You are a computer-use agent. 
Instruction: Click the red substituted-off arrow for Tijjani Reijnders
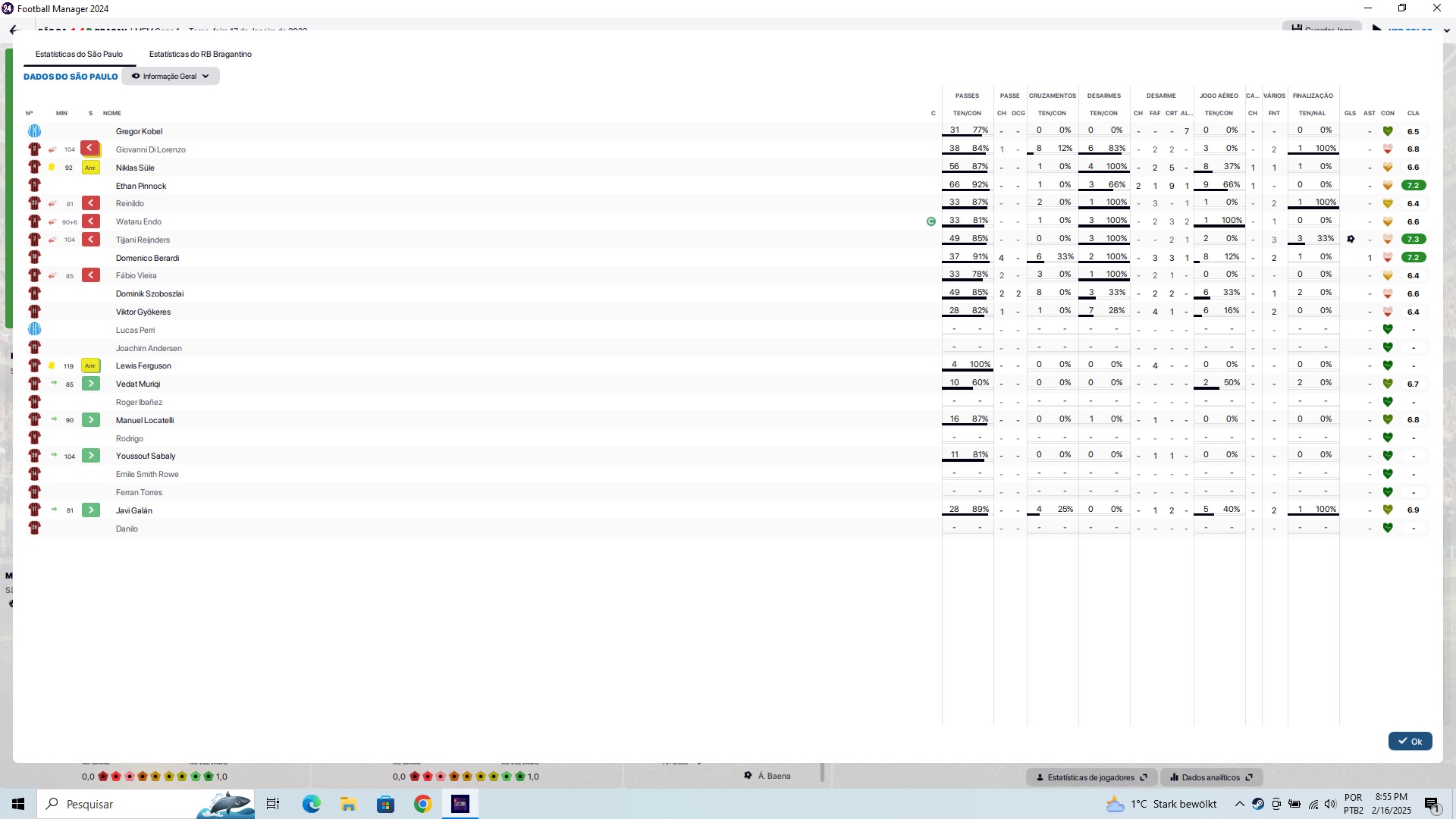click(91, 240)
